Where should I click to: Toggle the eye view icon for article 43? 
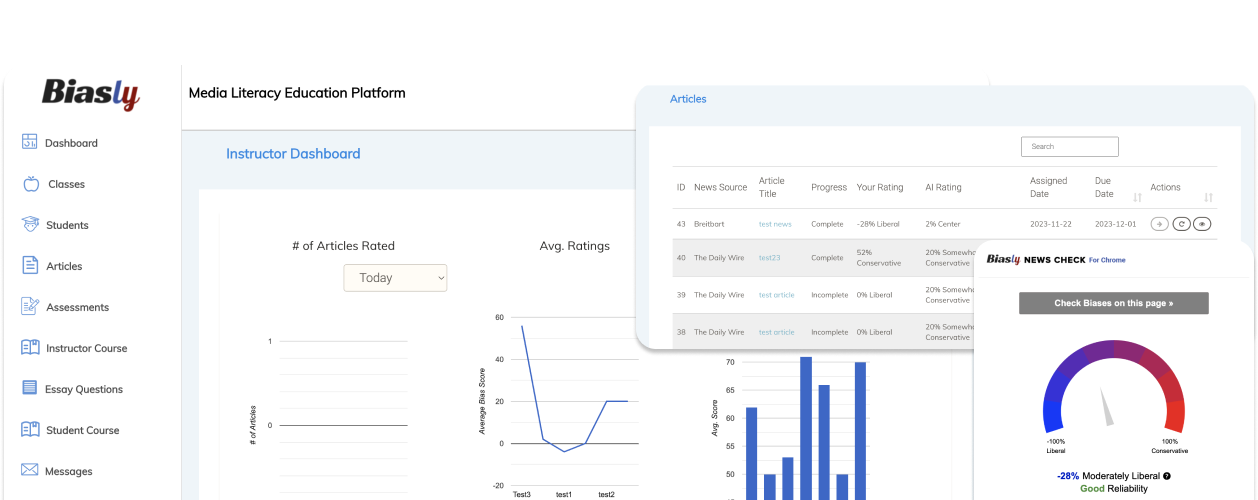pyautogui.click(x=1203, y=224)
